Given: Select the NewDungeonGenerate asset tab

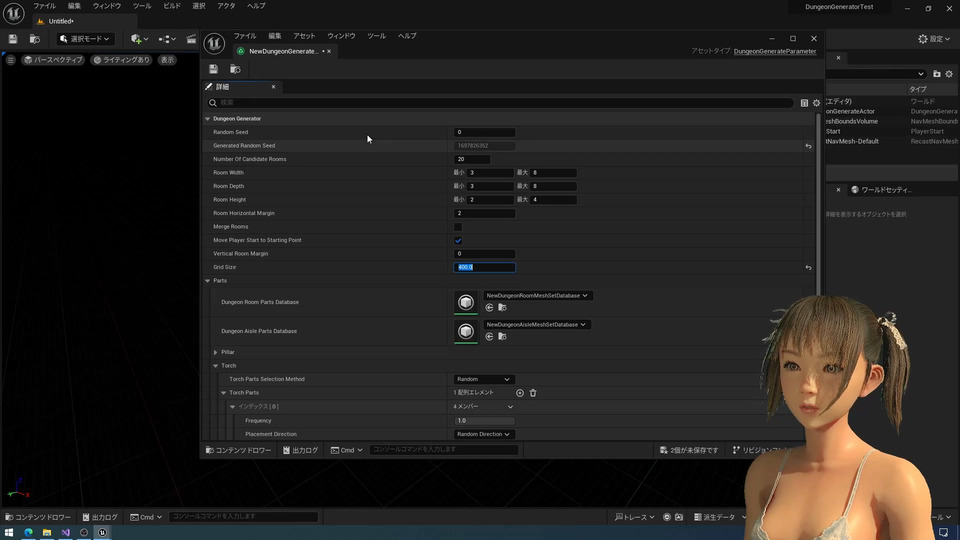Looking at the screenshot, I should 283,51.
